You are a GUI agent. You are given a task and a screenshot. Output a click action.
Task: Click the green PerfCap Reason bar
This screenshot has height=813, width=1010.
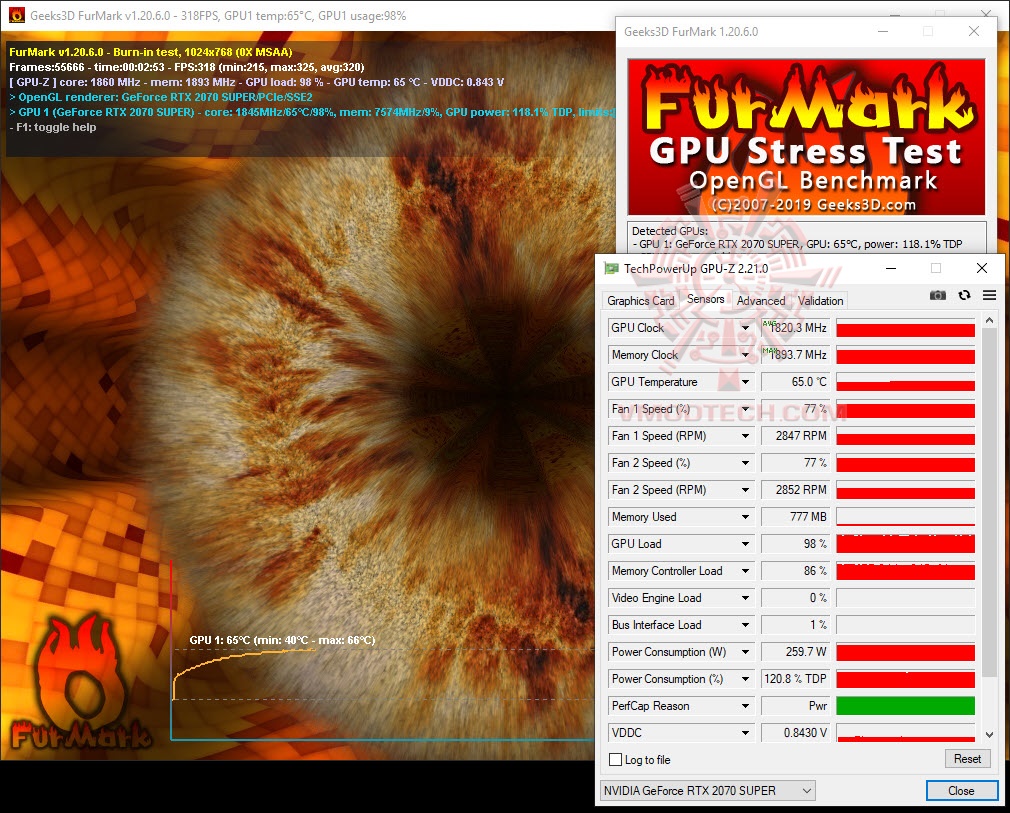coord(905,706)
